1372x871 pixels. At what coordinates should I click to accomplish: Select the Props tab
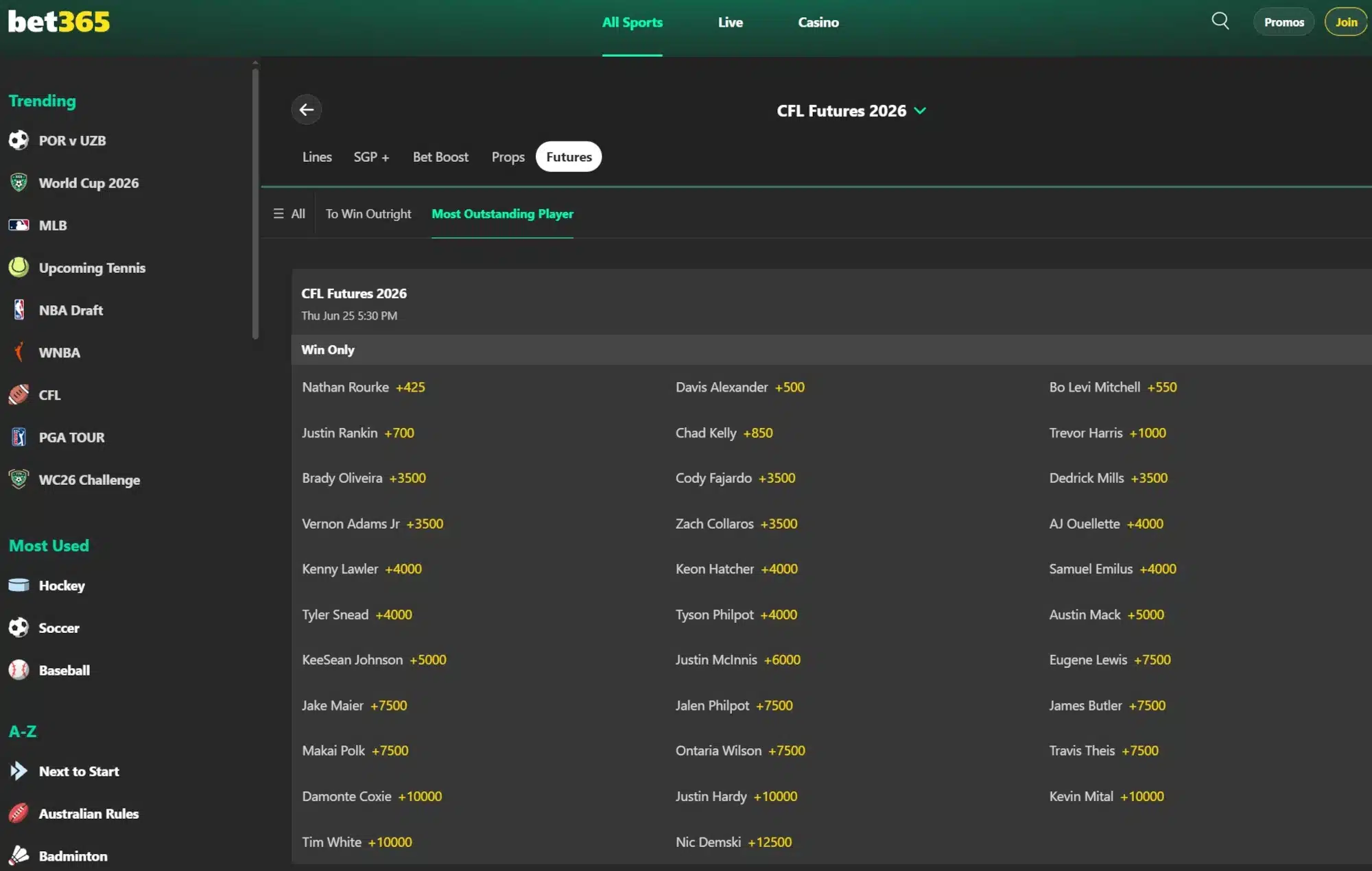click(508, 157)
